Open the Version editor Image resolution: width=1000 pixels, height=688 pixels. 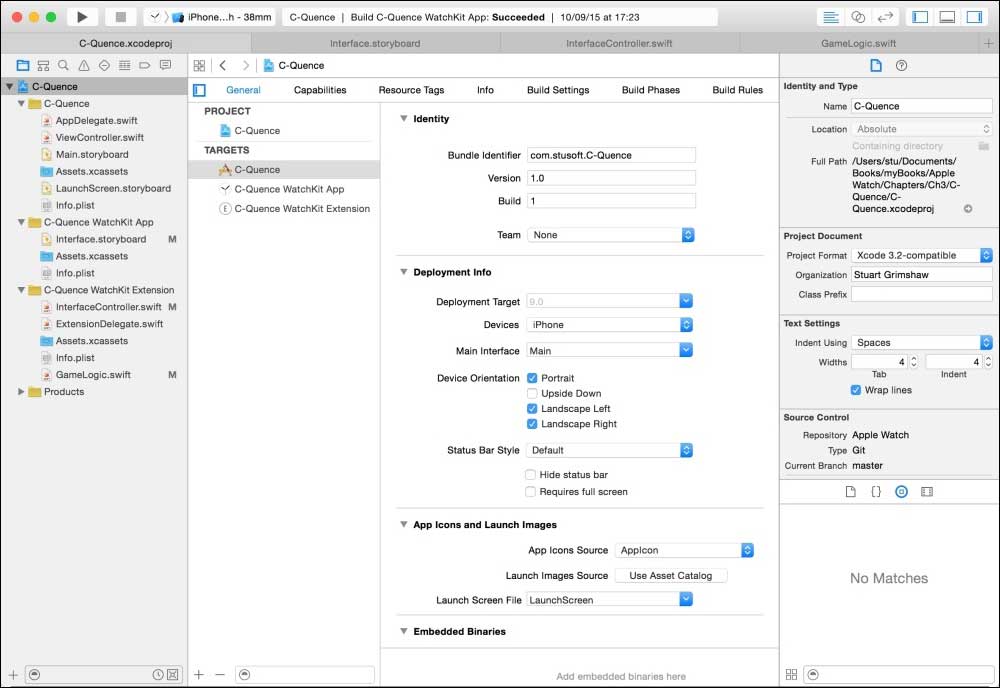(x=885, y=17)
